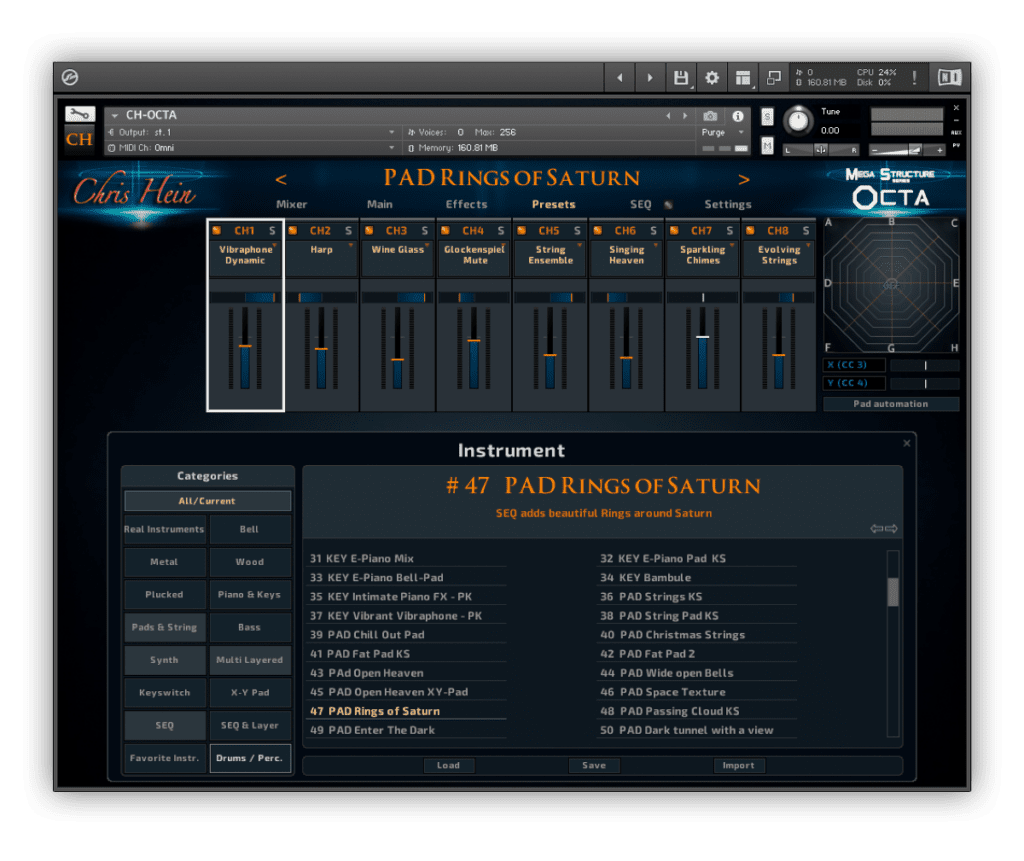Click the small previous arrow in CH-OCTA header
This screenshot has height=861, width=1024.
668,116
